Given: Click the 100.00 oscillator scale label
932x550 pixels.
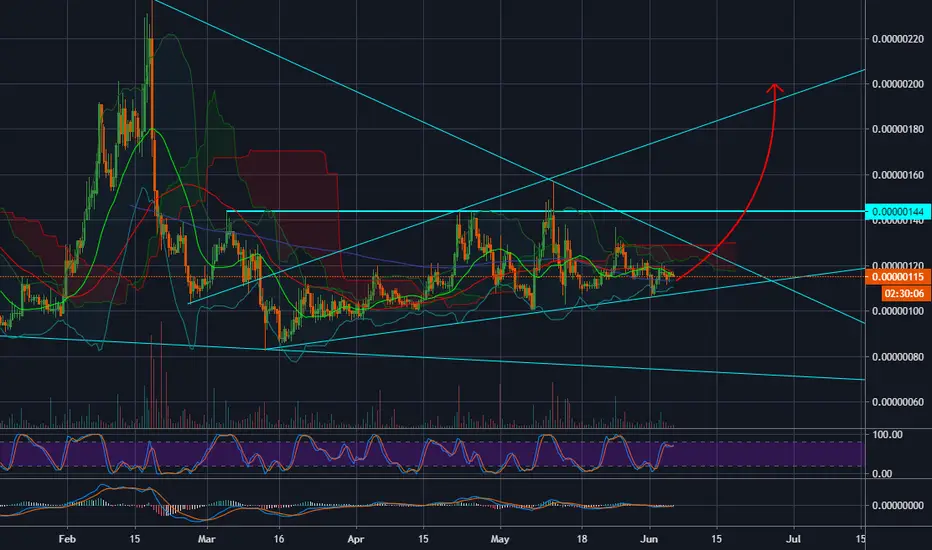Looking at the screenshot, I should tap(887, 435).
